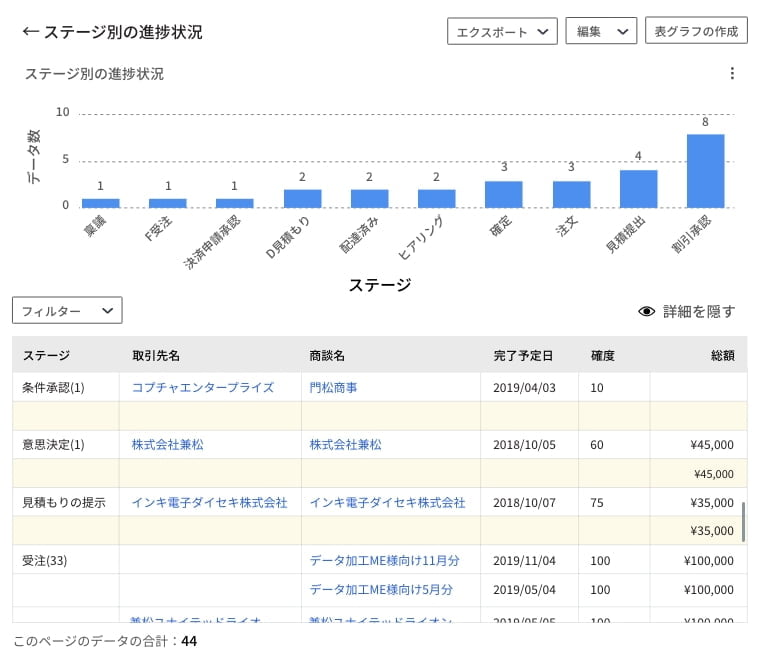The height and width of the screenshot is (660, 760).
Task: Sort by the 取引先名 column header
Action: pyautogui.click(x=156, y=355)
